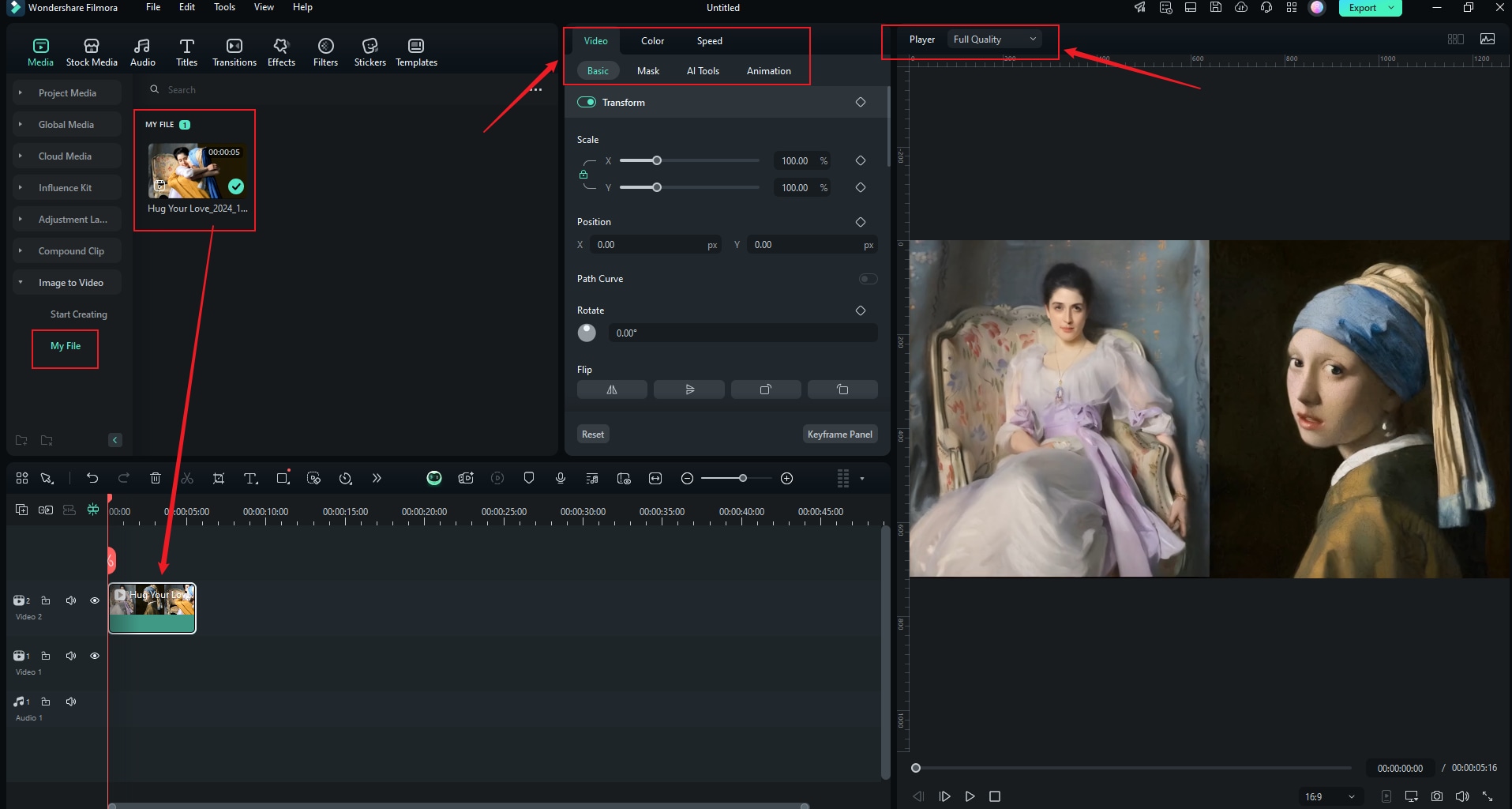This screenshot has width=1512, height=809.
Task: Hide the Video 1 track
Action: pos(95,656)
